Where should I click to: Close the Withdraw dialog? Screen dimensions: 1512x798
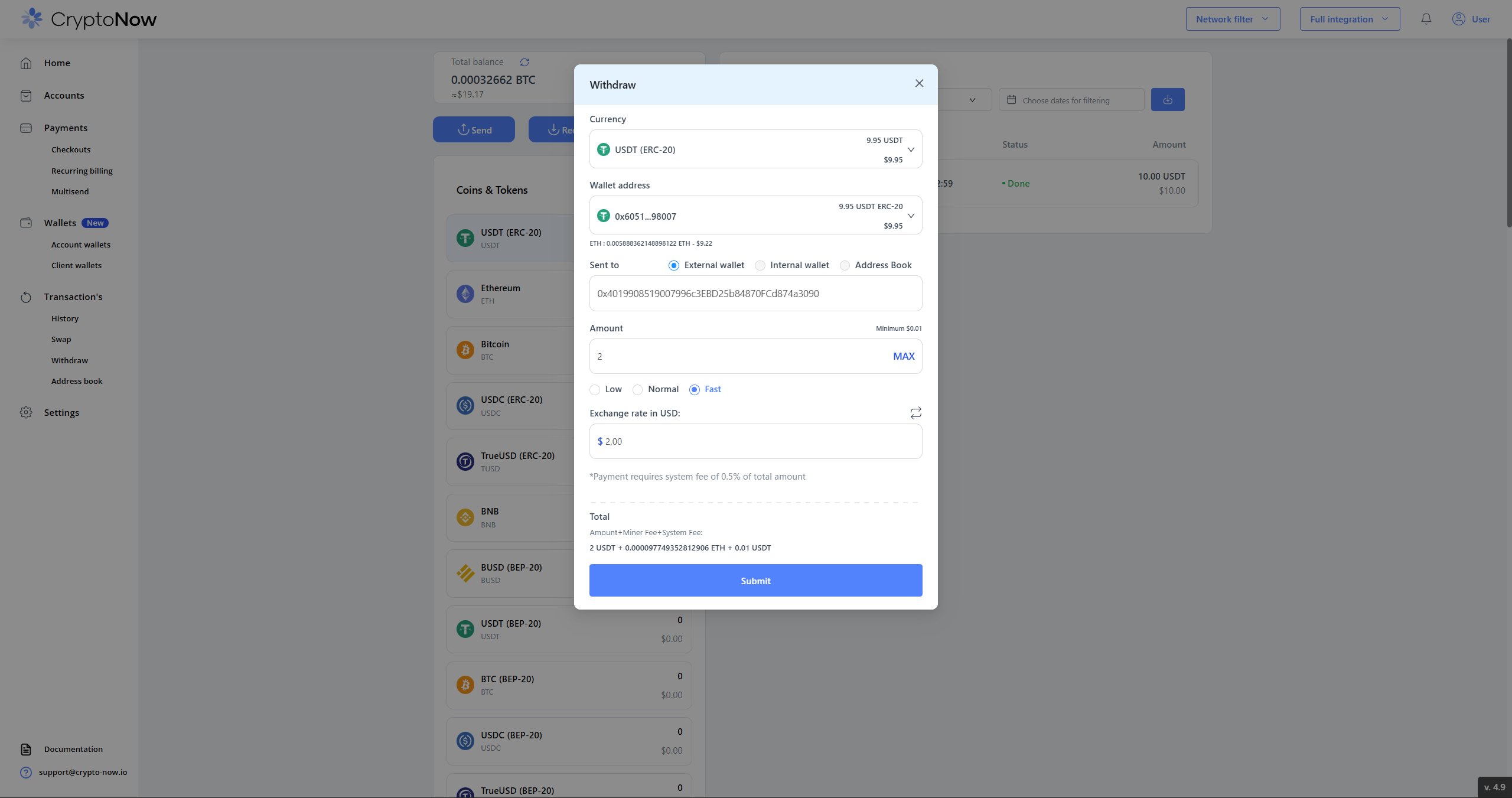[919, 83]
